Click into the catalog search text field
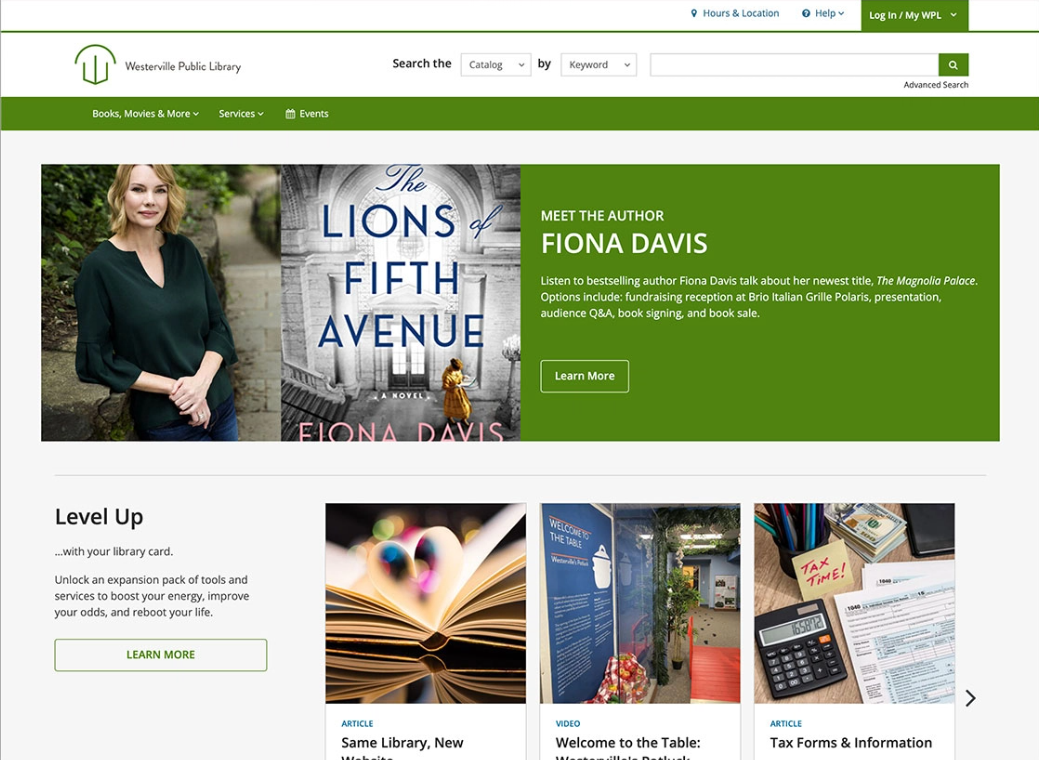1039x760 pixels. point(793,65)
